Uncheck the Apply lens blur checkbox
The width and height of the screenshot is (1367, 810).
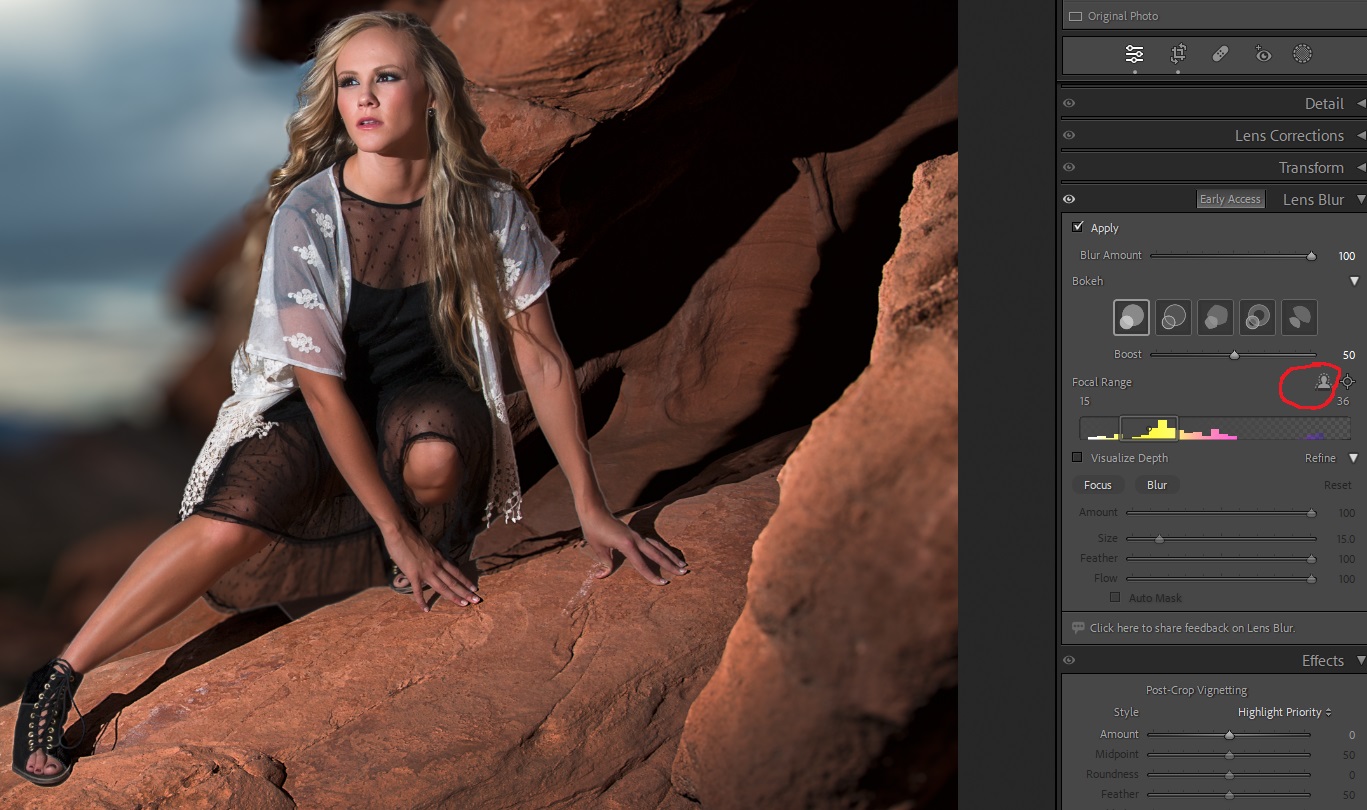click(1078, 228)
